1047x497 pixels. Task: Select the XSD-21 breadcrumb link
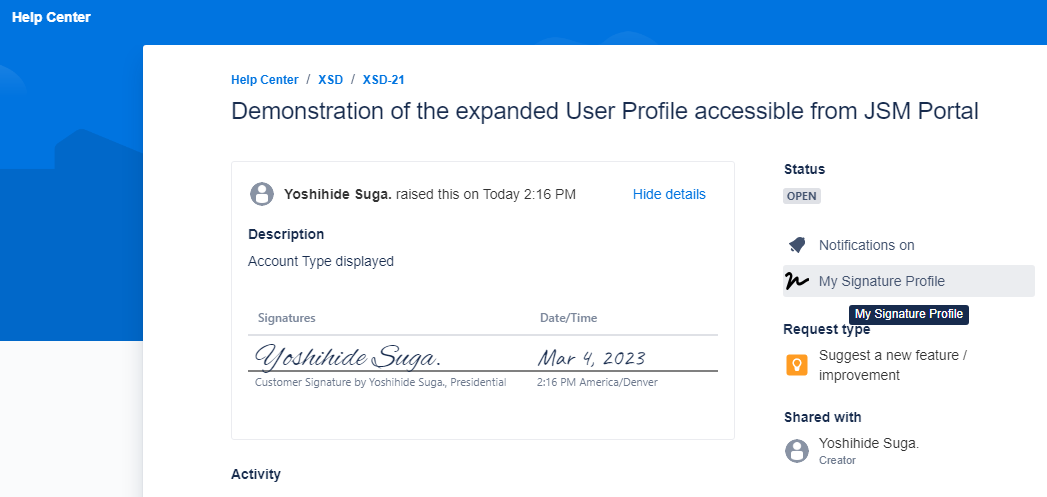[383, 80]
